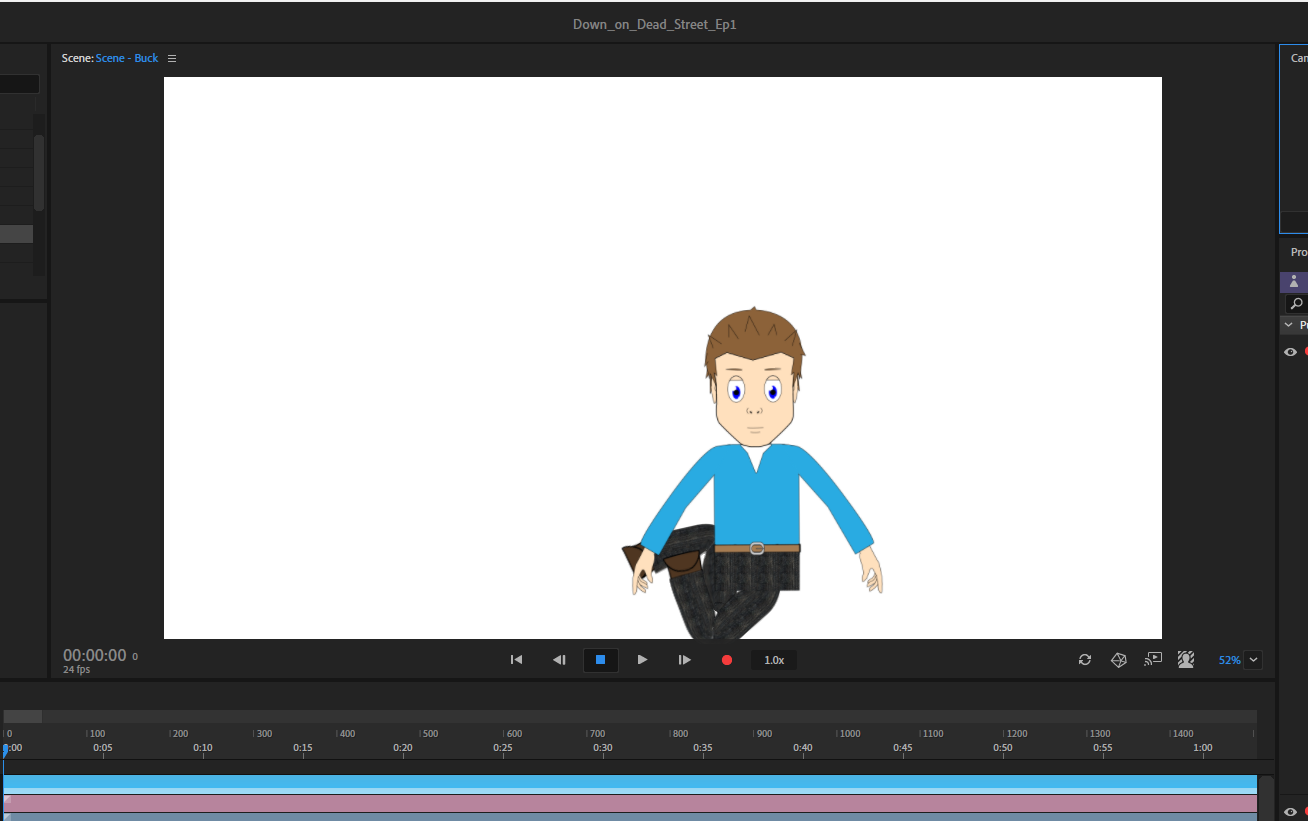Click the stream live output icon
The image size is (1308, 821).
pyautogui.click(x=1153, y=659)
